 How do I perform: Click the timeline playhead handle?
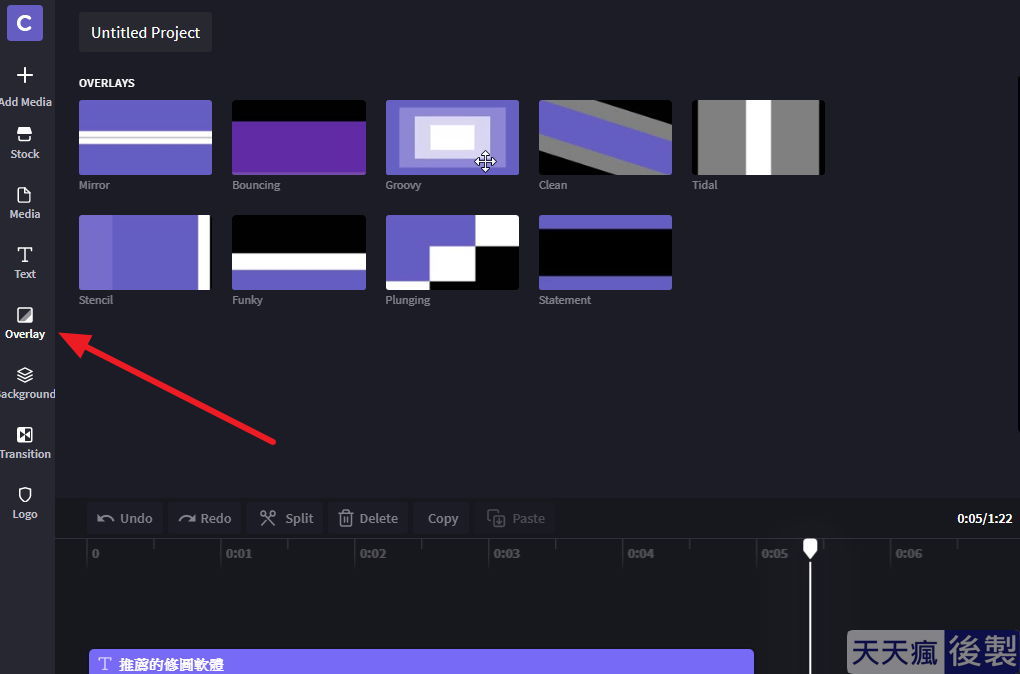810,548
